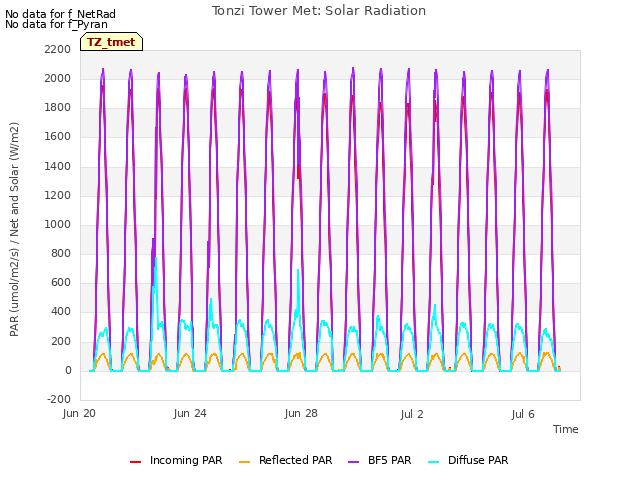Click the 'No data for f_NetRad' message
This screenshot has height=480, width=640.
pyautogui.click(x=60, y=14)
